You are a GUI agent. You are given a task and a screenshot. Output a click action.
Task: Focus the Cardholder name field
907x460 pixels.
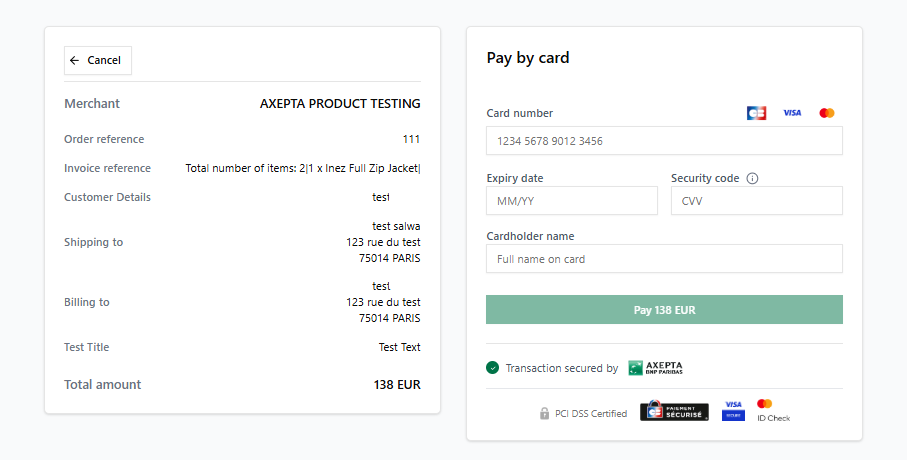click(664, 259)
